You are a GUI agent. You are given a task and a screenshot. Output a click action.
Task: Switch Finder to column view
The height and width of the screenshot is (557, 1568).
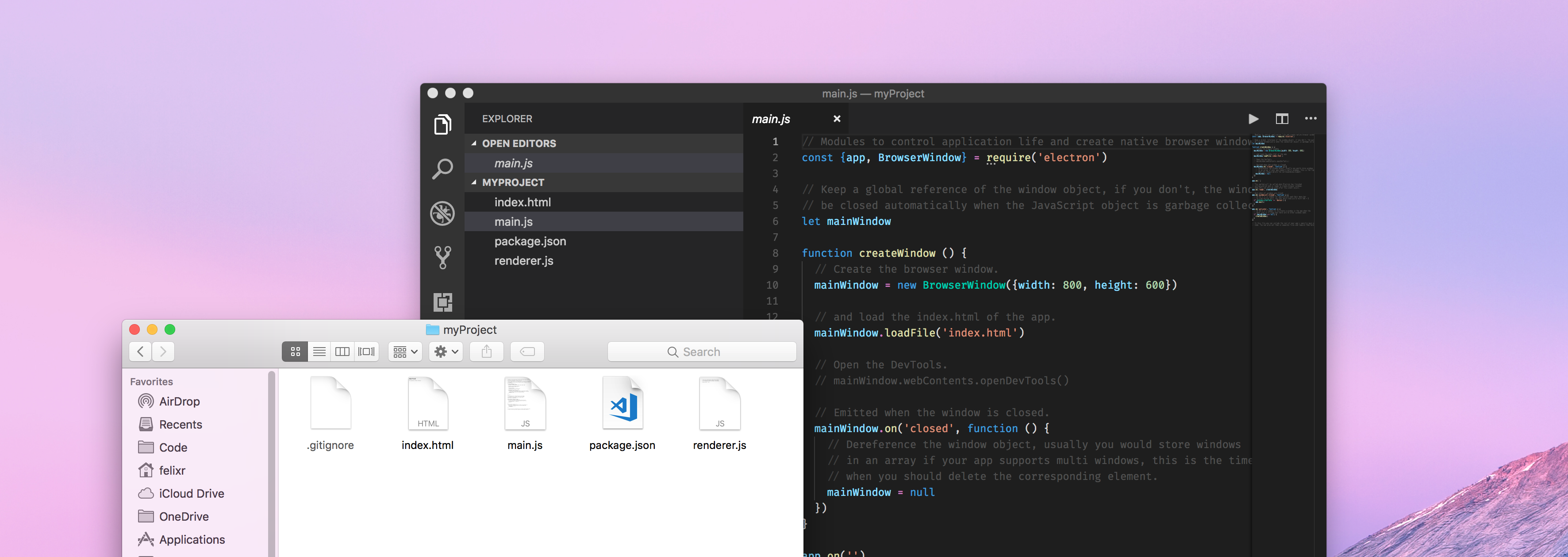pos(342,352)
